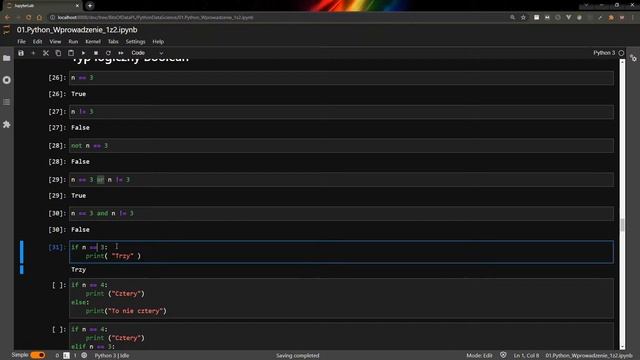
Task: Restart kernel and run all cells icon
Action: pos(121,53)
